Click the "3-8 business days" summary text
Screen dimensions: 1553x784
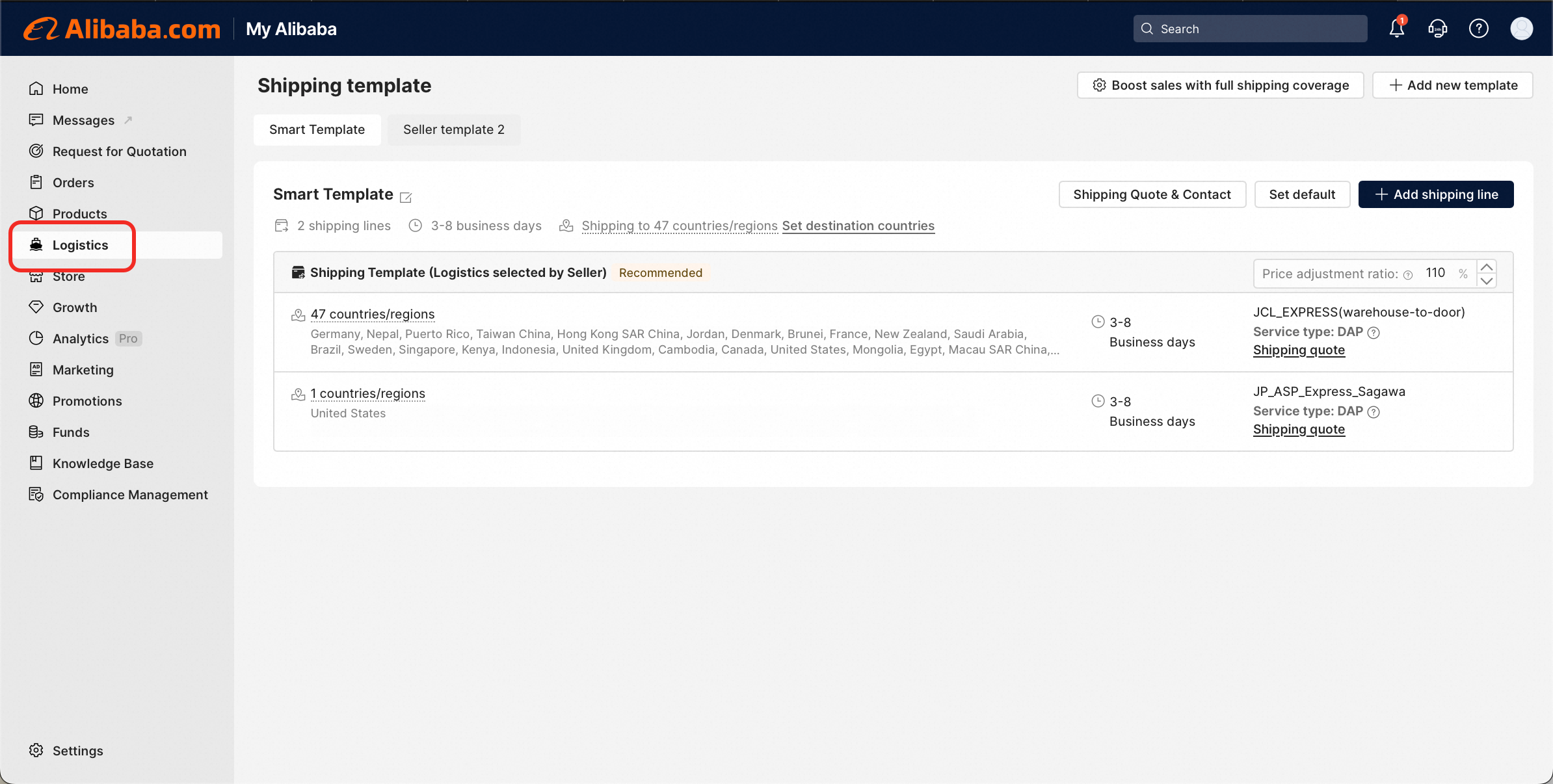486,226
